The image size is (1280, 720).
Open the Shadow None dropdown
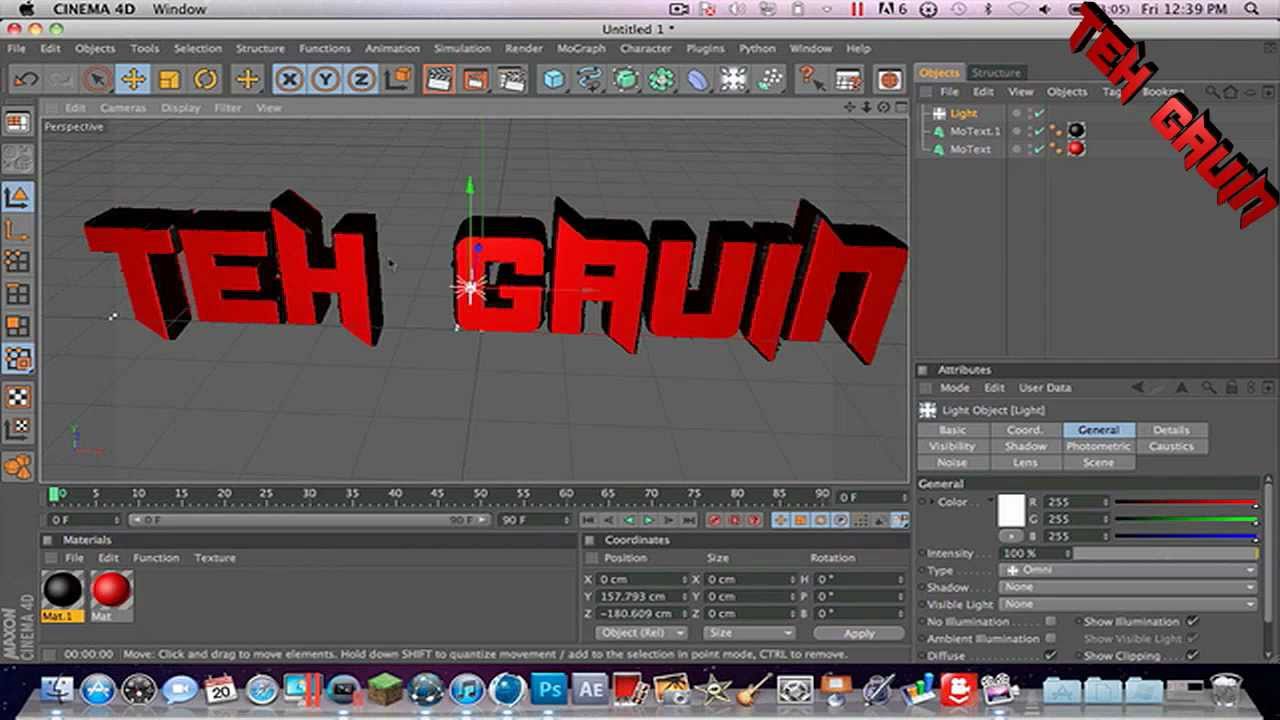(1128, 587)
